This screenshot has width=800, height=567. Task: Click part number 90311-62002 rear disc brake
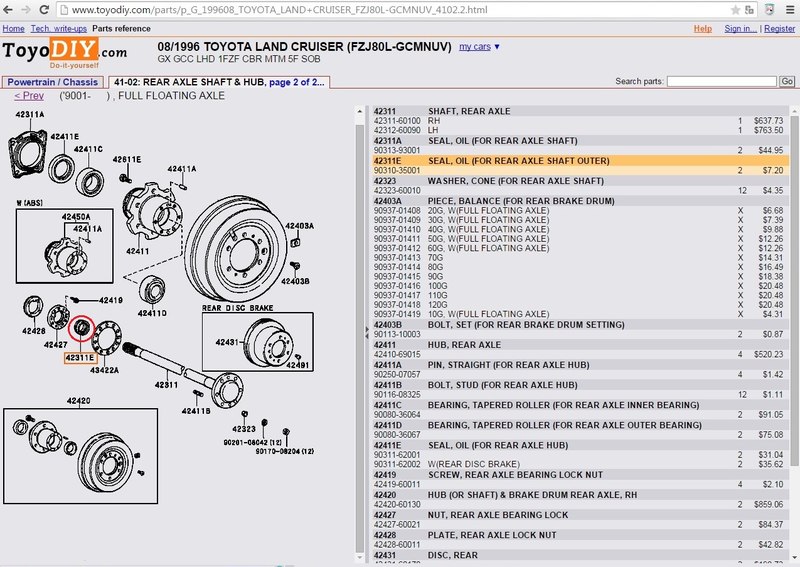point(397,464)
